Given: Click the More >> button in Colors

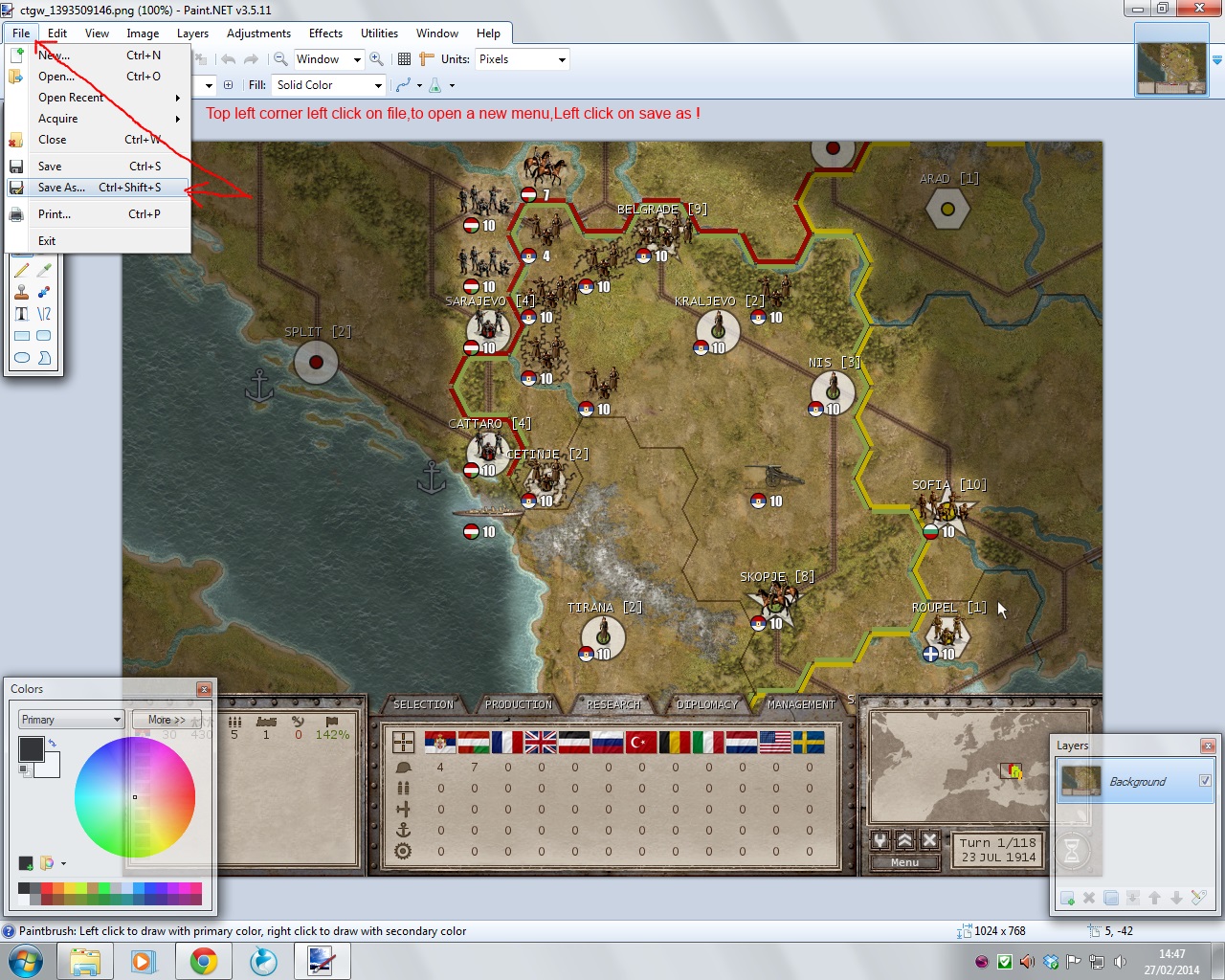Looking at the screenshot, I should point(167,720).
